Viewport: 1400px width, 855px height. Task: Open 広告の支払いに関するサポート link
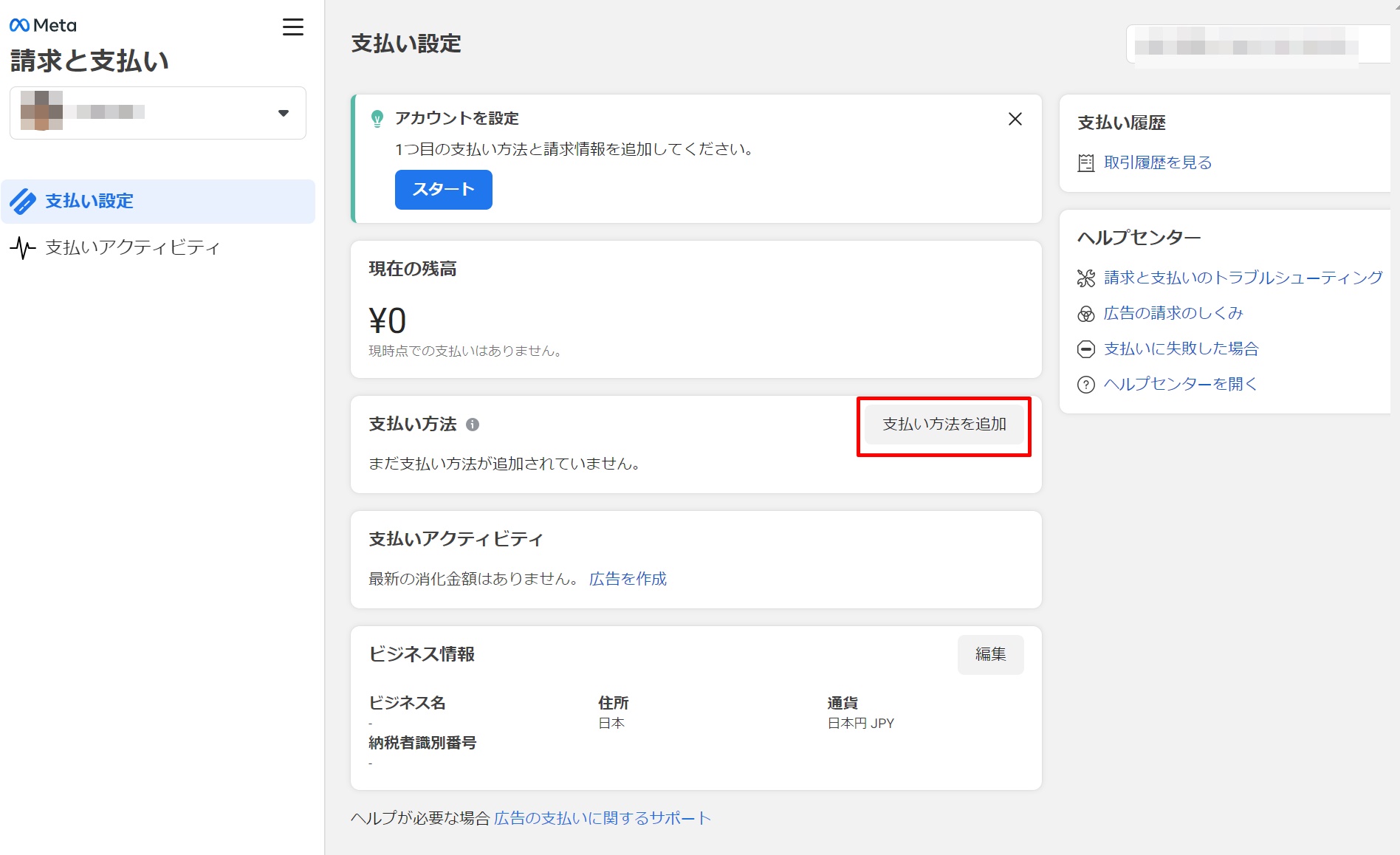tap(602, 818)
